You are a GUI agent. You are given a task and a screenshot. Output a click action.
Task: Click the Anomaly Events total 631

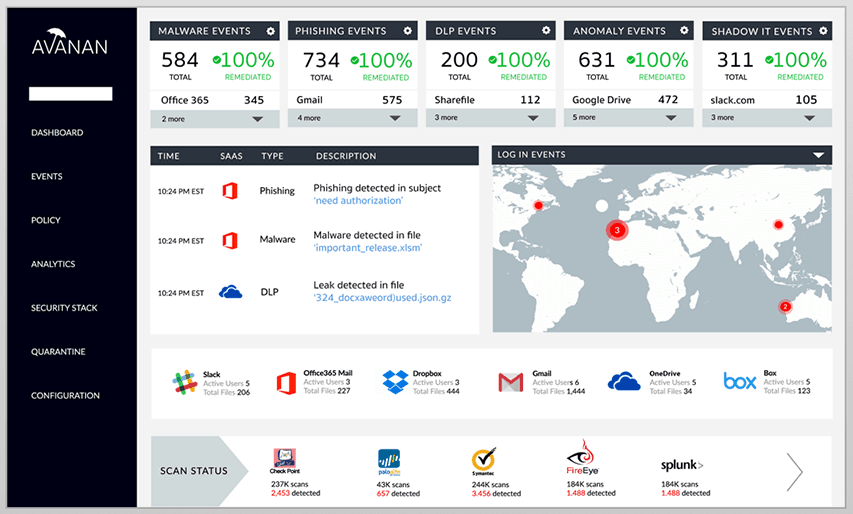(597, 60)
